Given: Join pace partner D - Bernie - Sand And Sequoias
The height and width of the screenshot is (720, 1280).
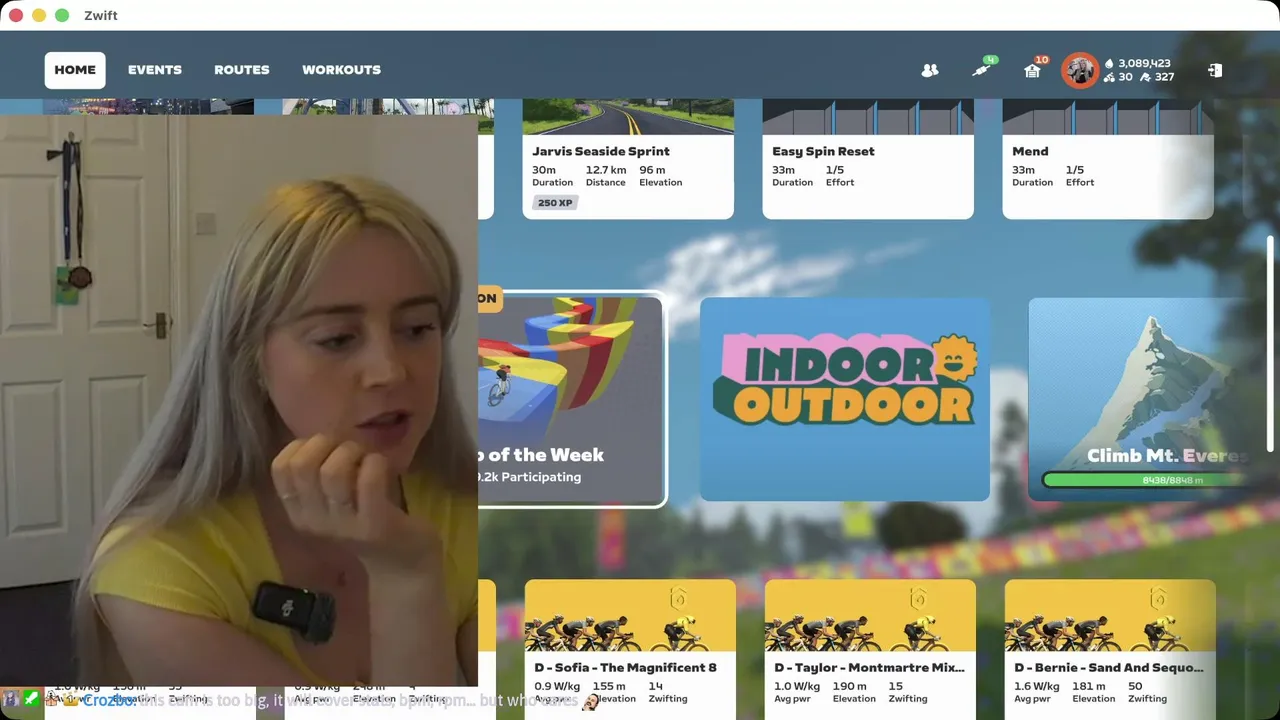Looking at the screenshot, I should [1110, 649].
